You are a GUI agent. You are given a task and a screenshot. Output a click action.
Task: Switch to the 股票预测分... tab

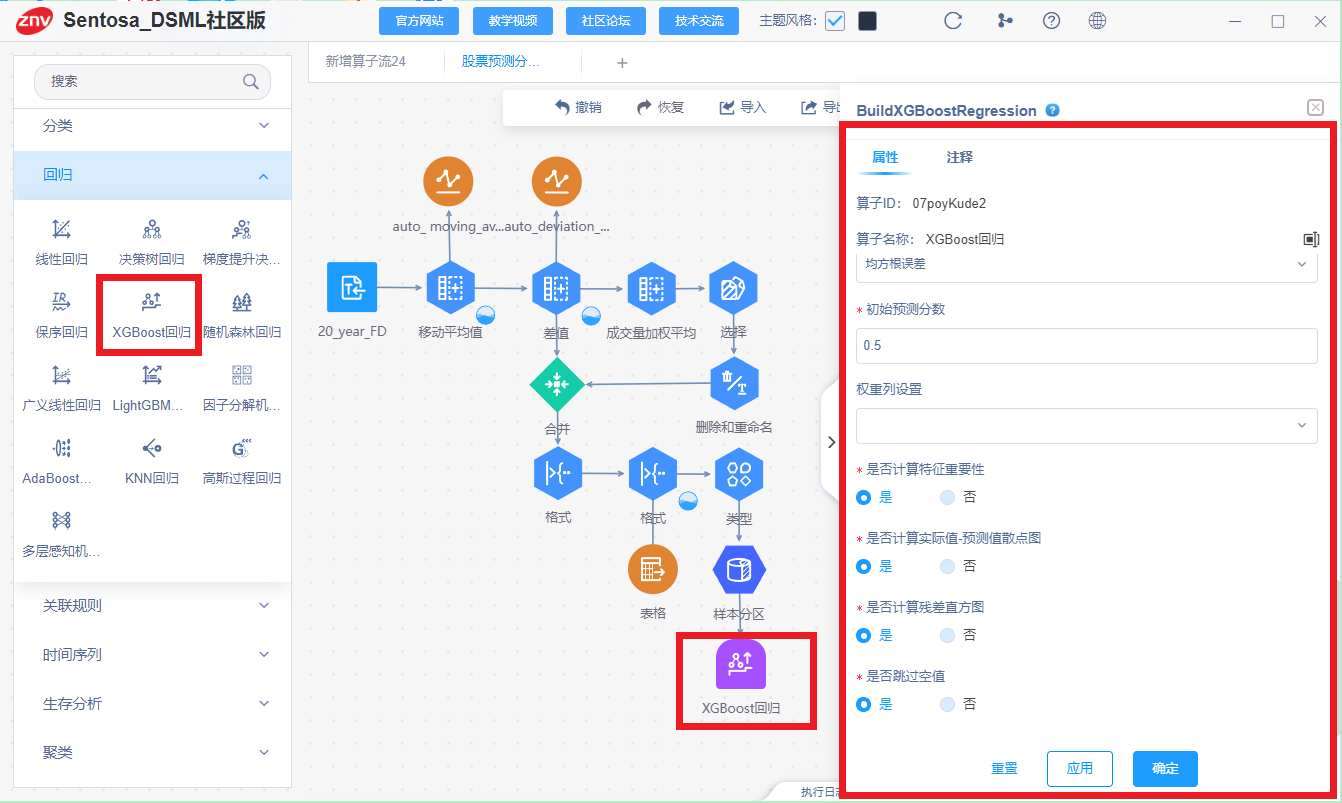tap(500, 61)
